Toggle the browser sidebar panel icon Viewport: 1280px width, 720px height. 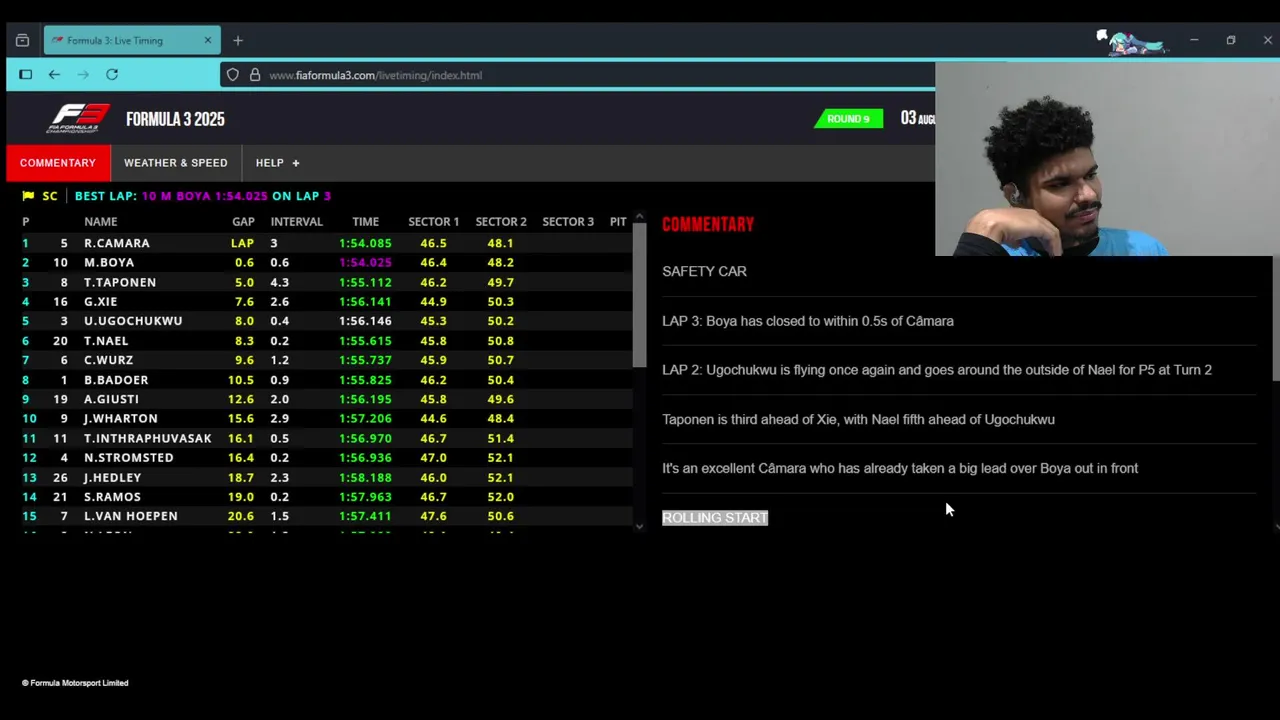tap(26, 75)
